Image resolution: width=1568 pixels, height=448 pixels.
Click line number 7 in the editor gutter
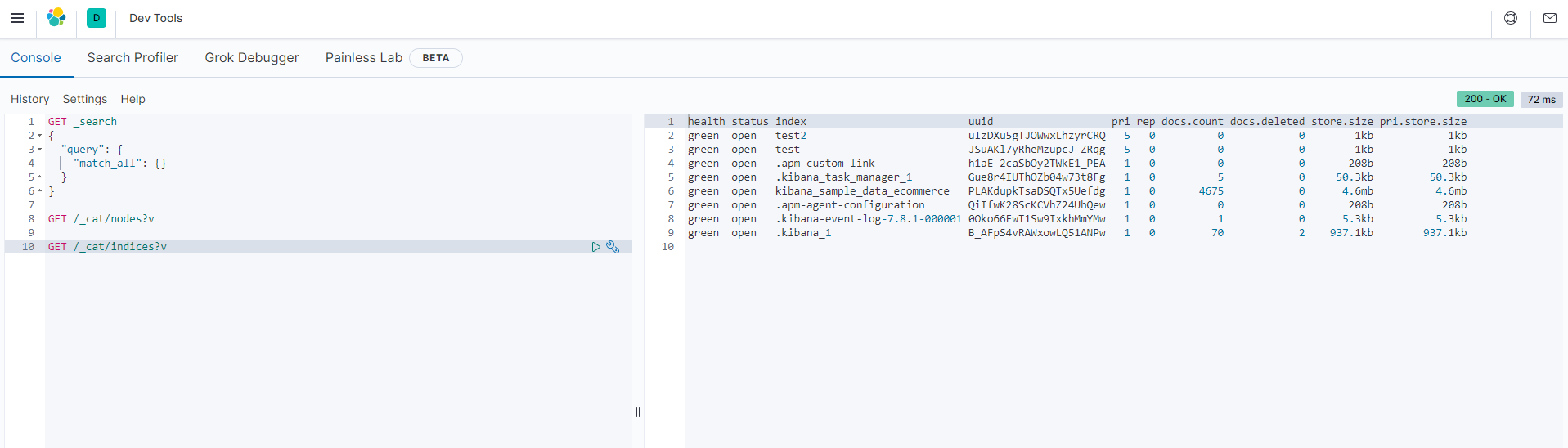31,205
